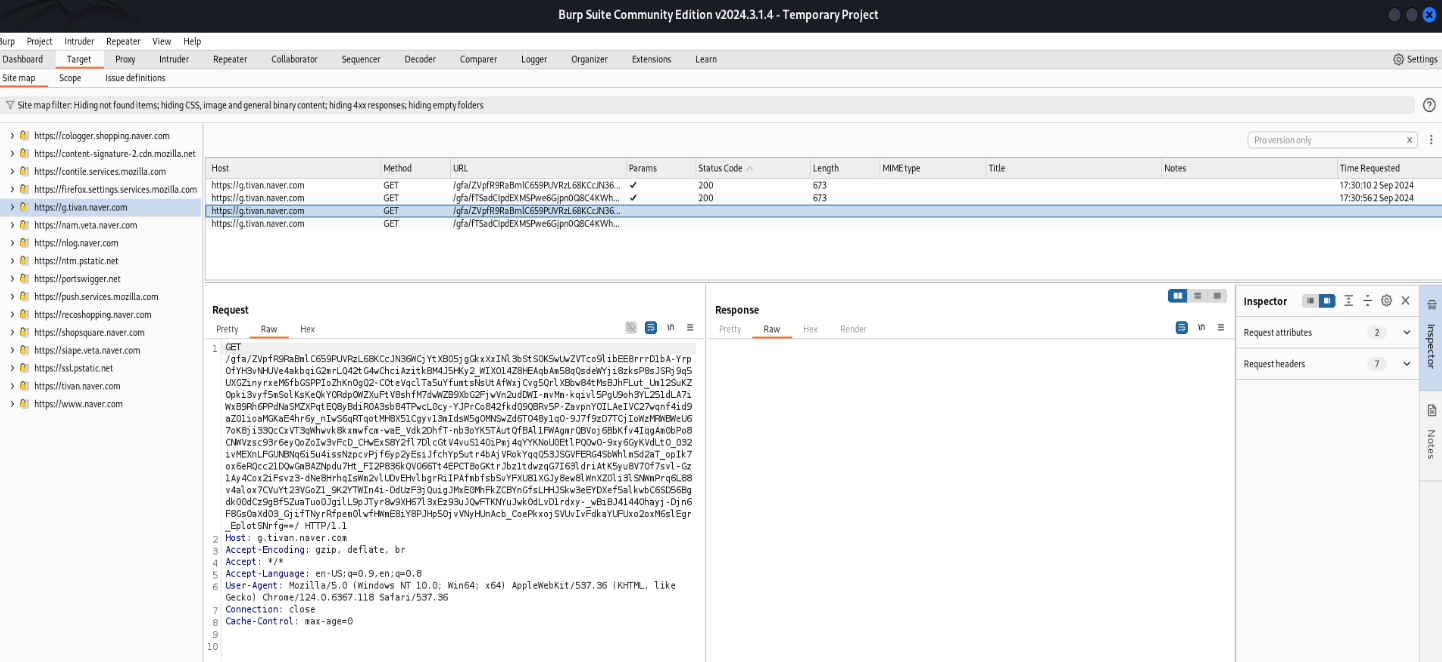
Task: Expand Request headers section
Action: [x=1407, y=364]
